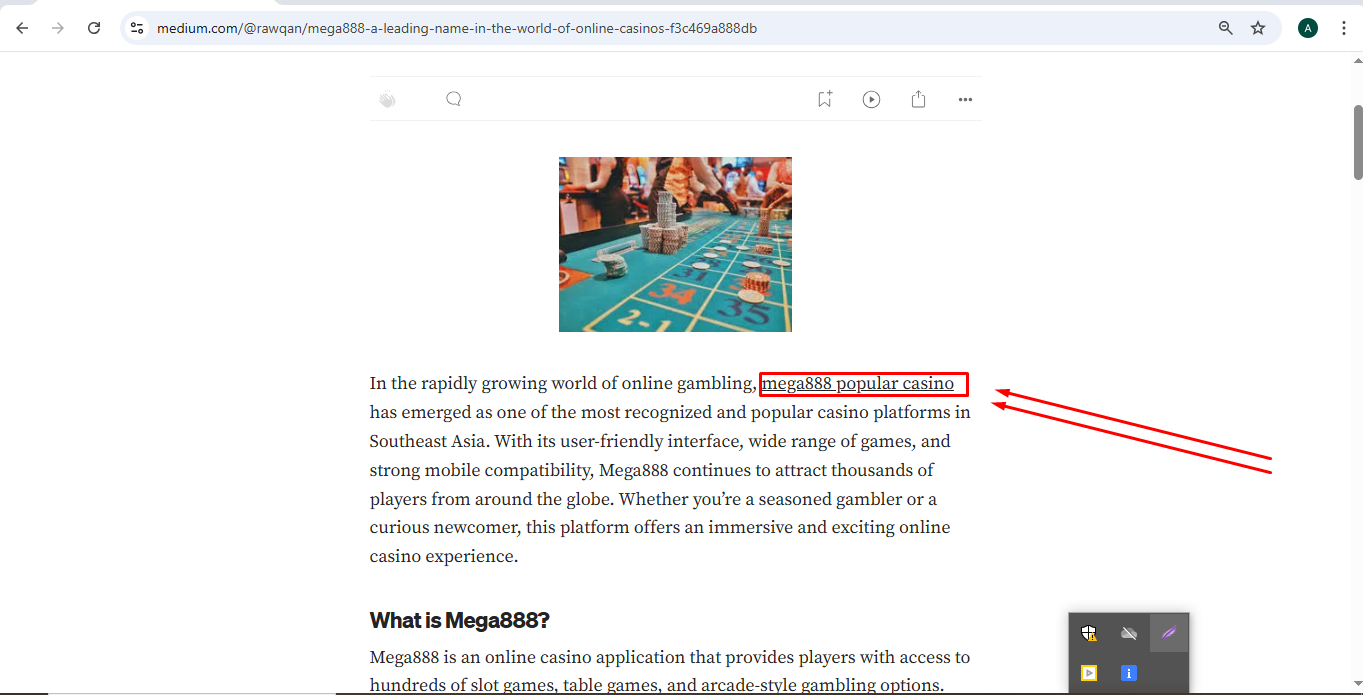Open Chrome's three-dot customize menu
Screen dimensions: 1363x695
pos(1344,28)
